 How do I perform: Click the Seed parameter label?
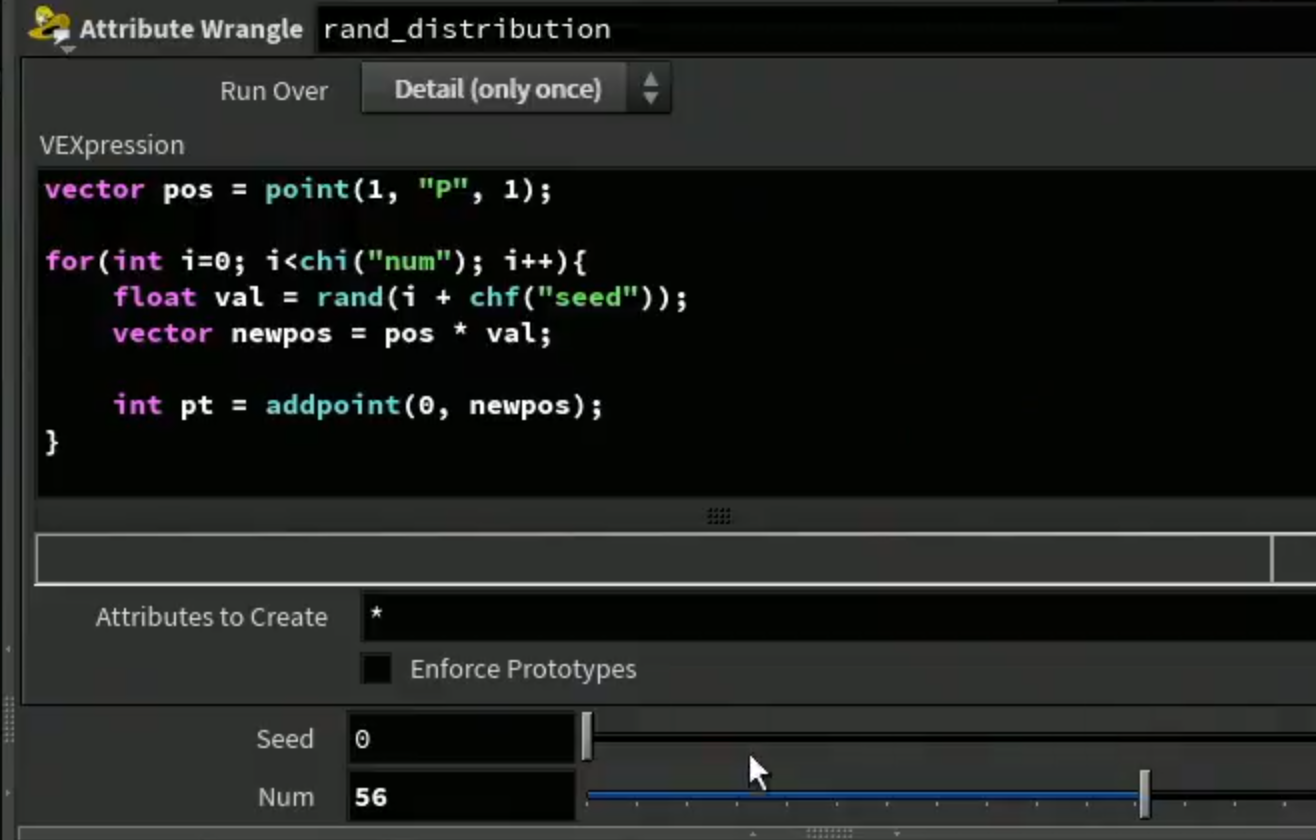(x=285, y=739)
